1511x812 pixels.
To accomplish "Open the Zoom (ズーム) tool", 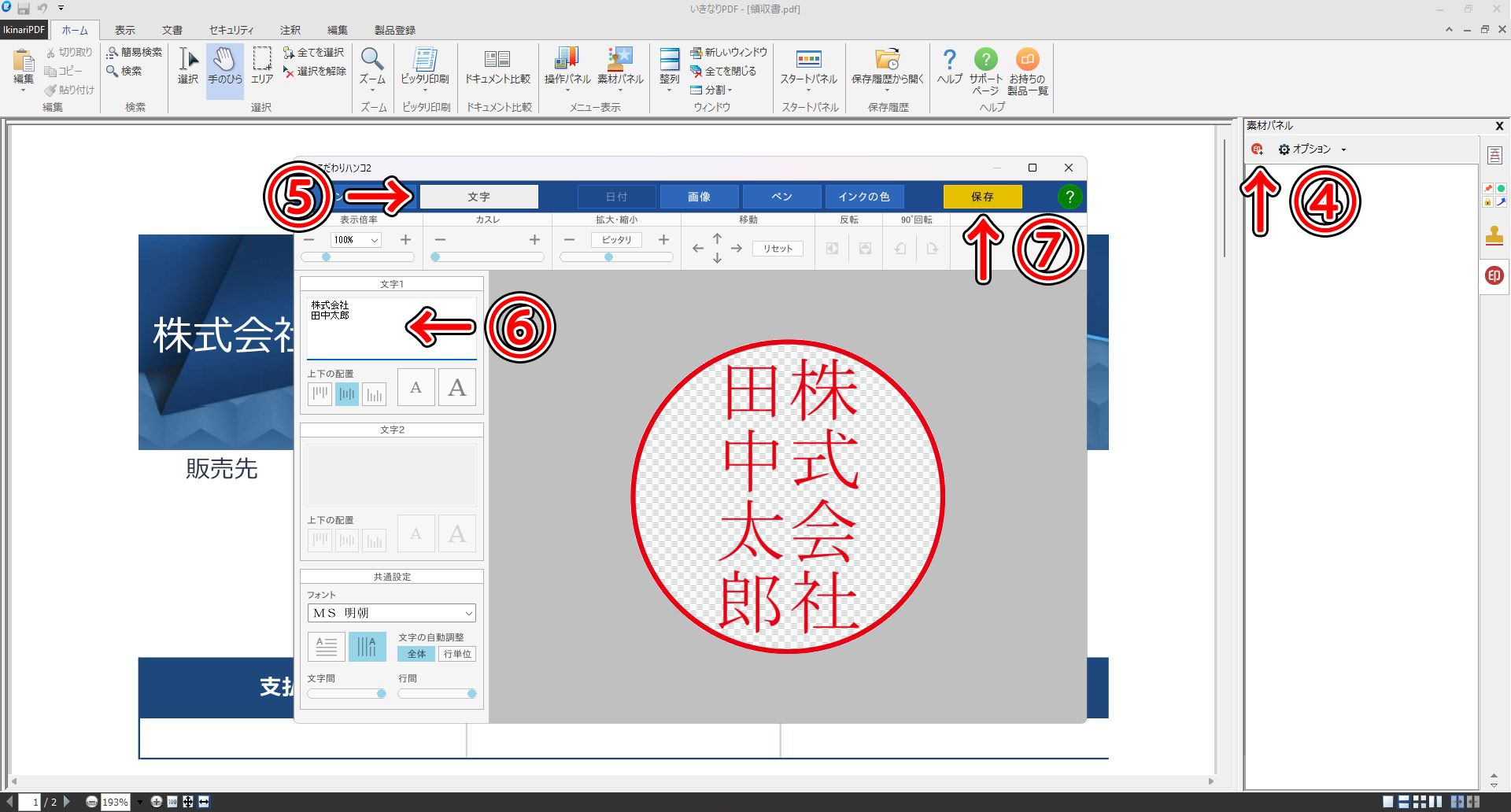I will coord(372,66).
